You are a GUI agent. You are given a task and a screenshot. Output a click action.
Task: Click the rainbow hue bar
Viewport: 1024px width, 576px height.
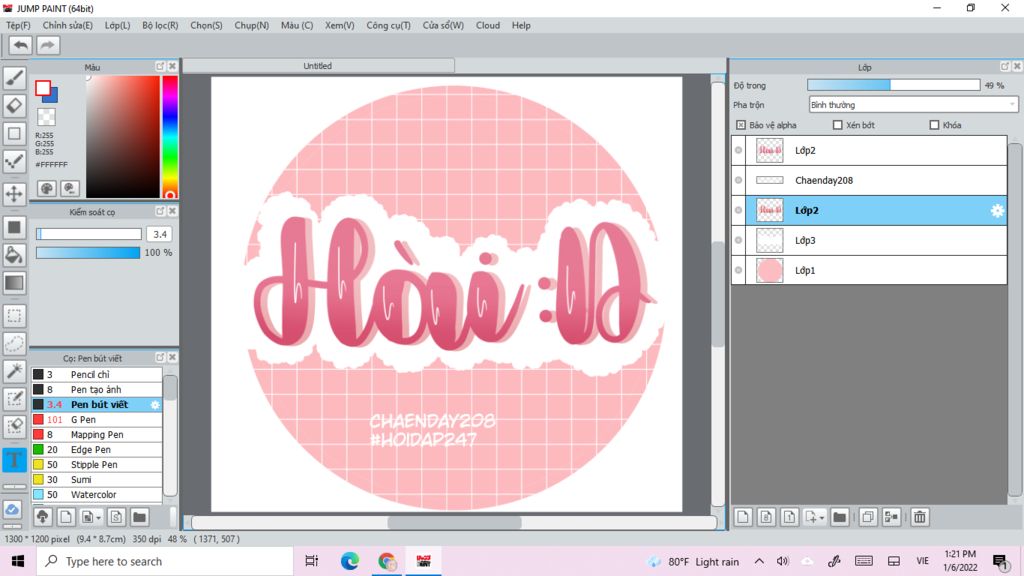tap(170, 136)
